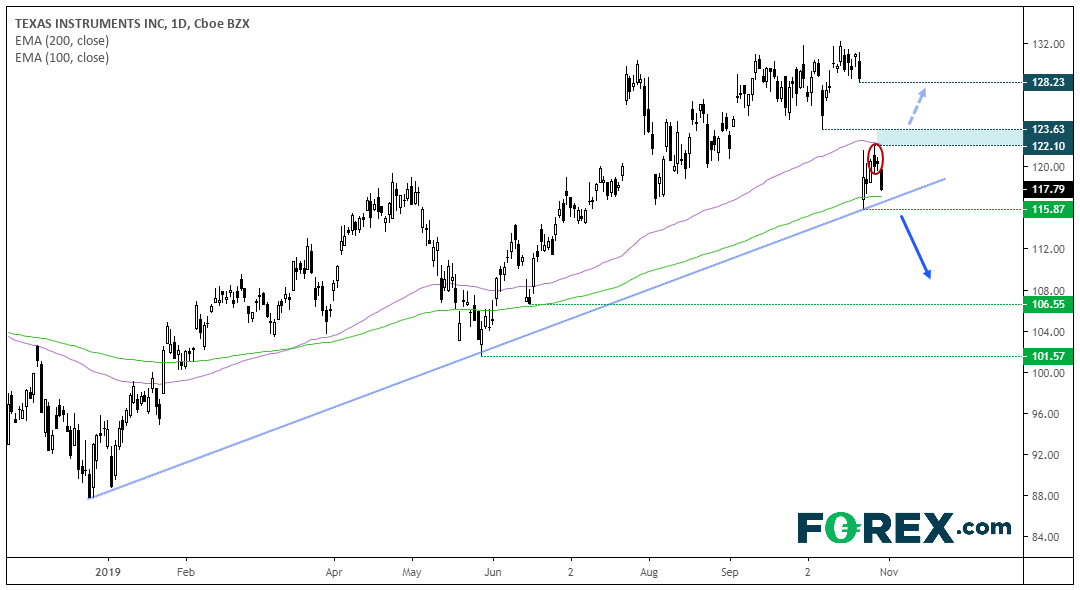The height and width of the screenshot is (590, 1080).
Task: Click the TEXAS INSTRUMENTS INC chart title
Action: click(x=132, y=23)
